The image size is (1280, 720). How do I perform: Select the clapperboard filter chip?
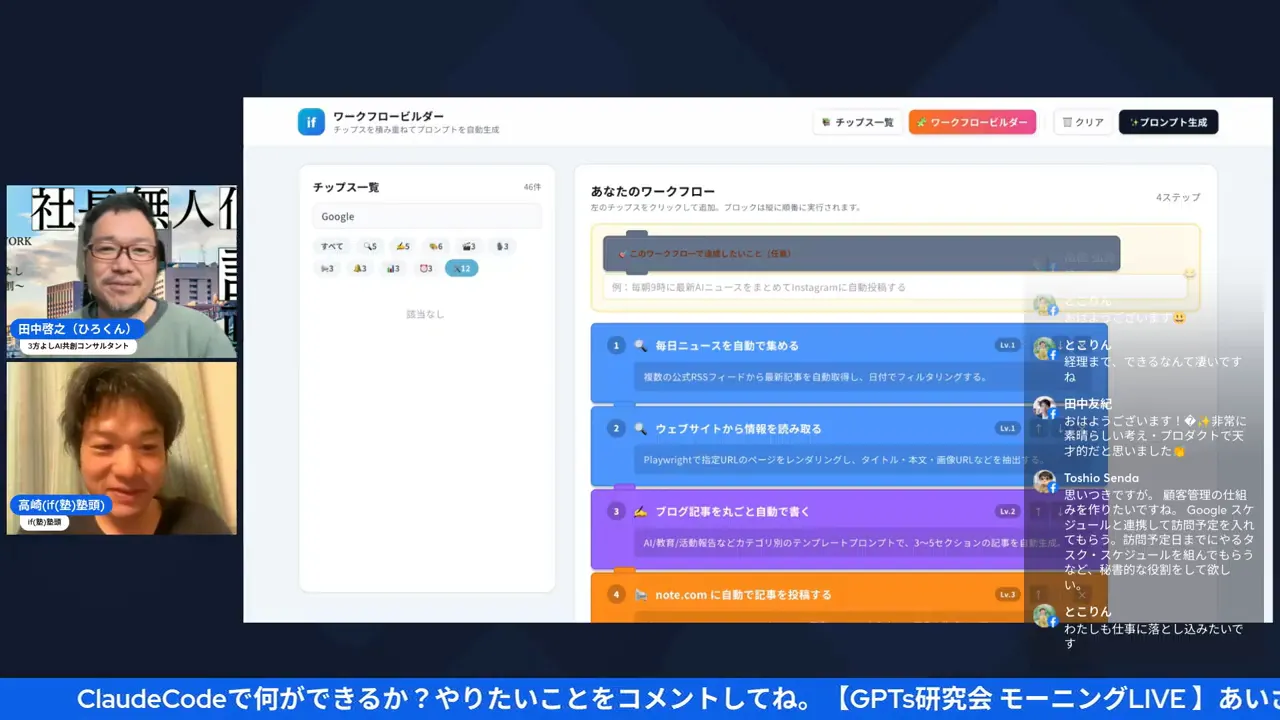coord(468,246)
